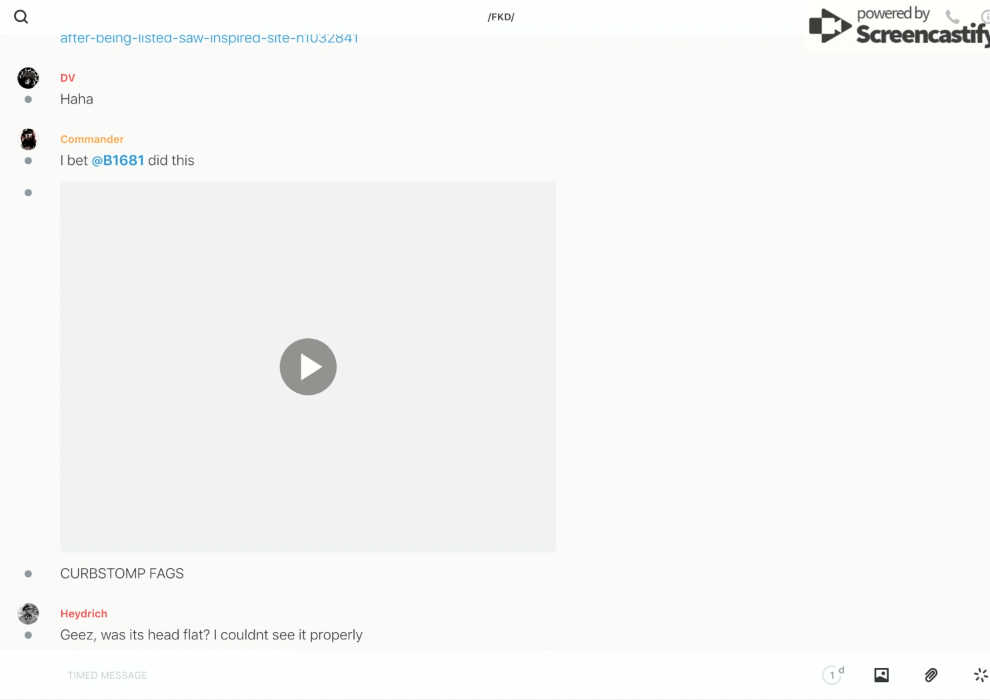Open the search icon in top-left
Image resolution: width=990 pixels, height=700 pixels.
21,17
